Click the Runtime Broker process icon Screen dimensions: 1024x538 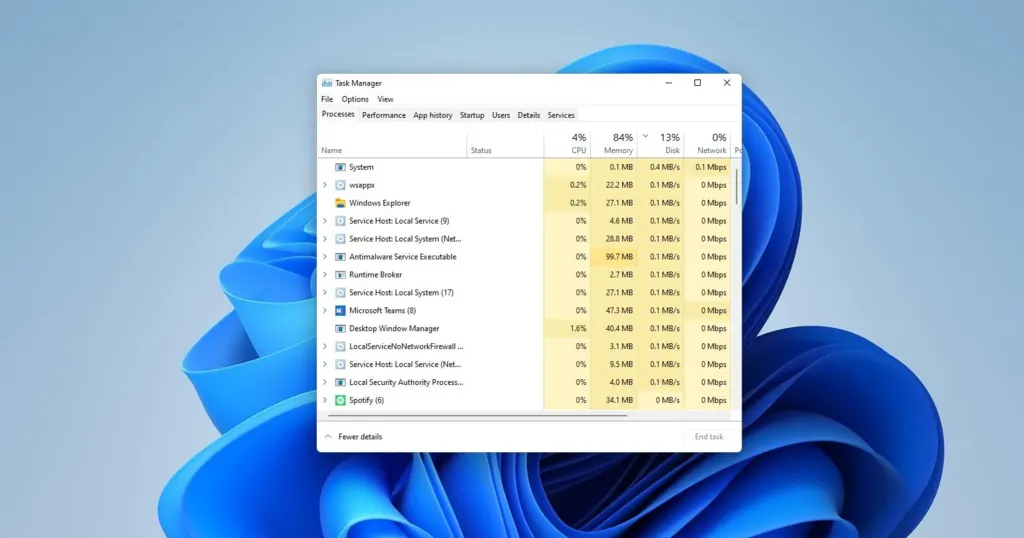pos(340,275)
